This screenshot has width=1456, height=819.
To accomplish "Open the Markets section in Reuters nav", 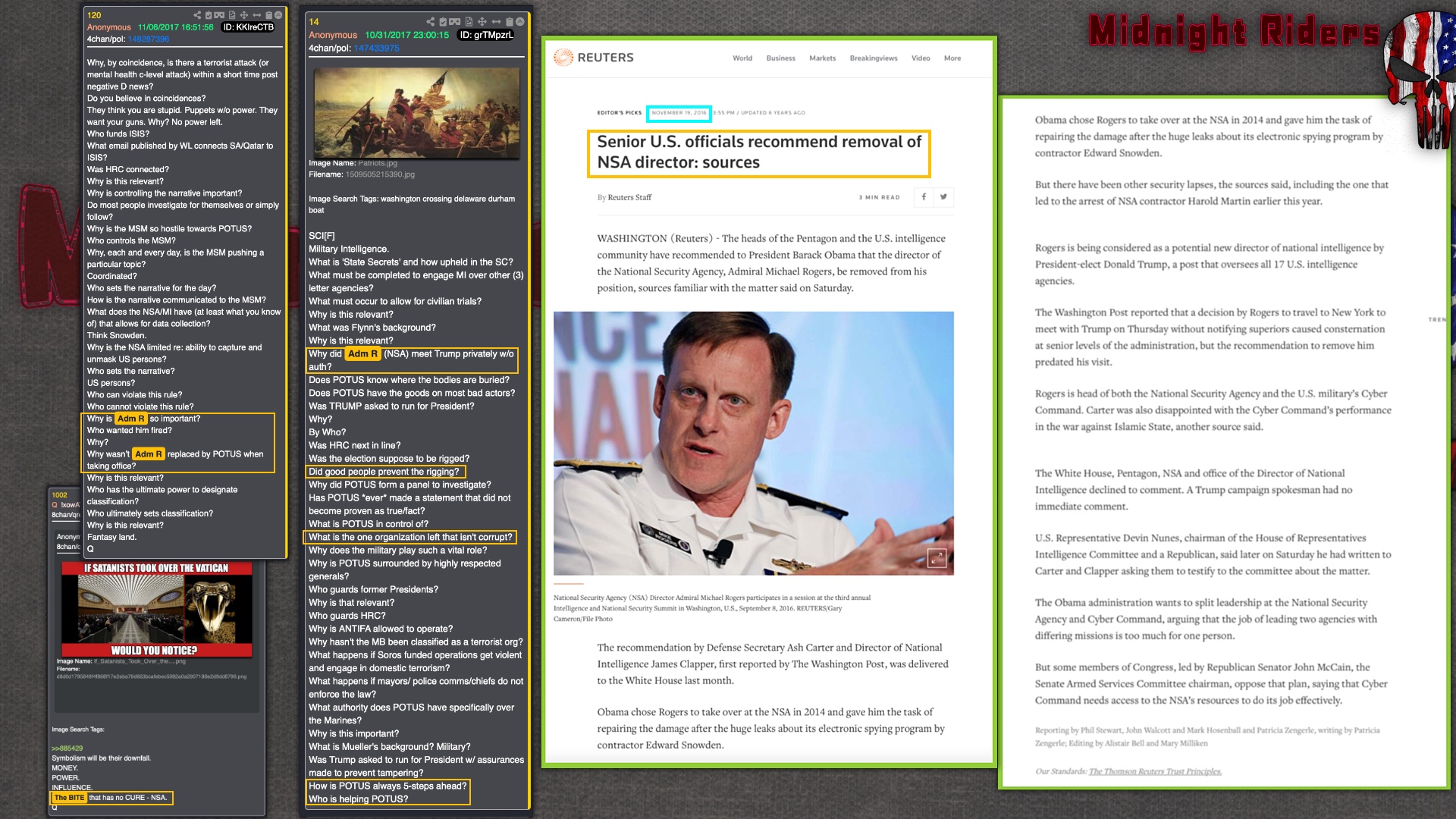I will click(x=822, y=58).
